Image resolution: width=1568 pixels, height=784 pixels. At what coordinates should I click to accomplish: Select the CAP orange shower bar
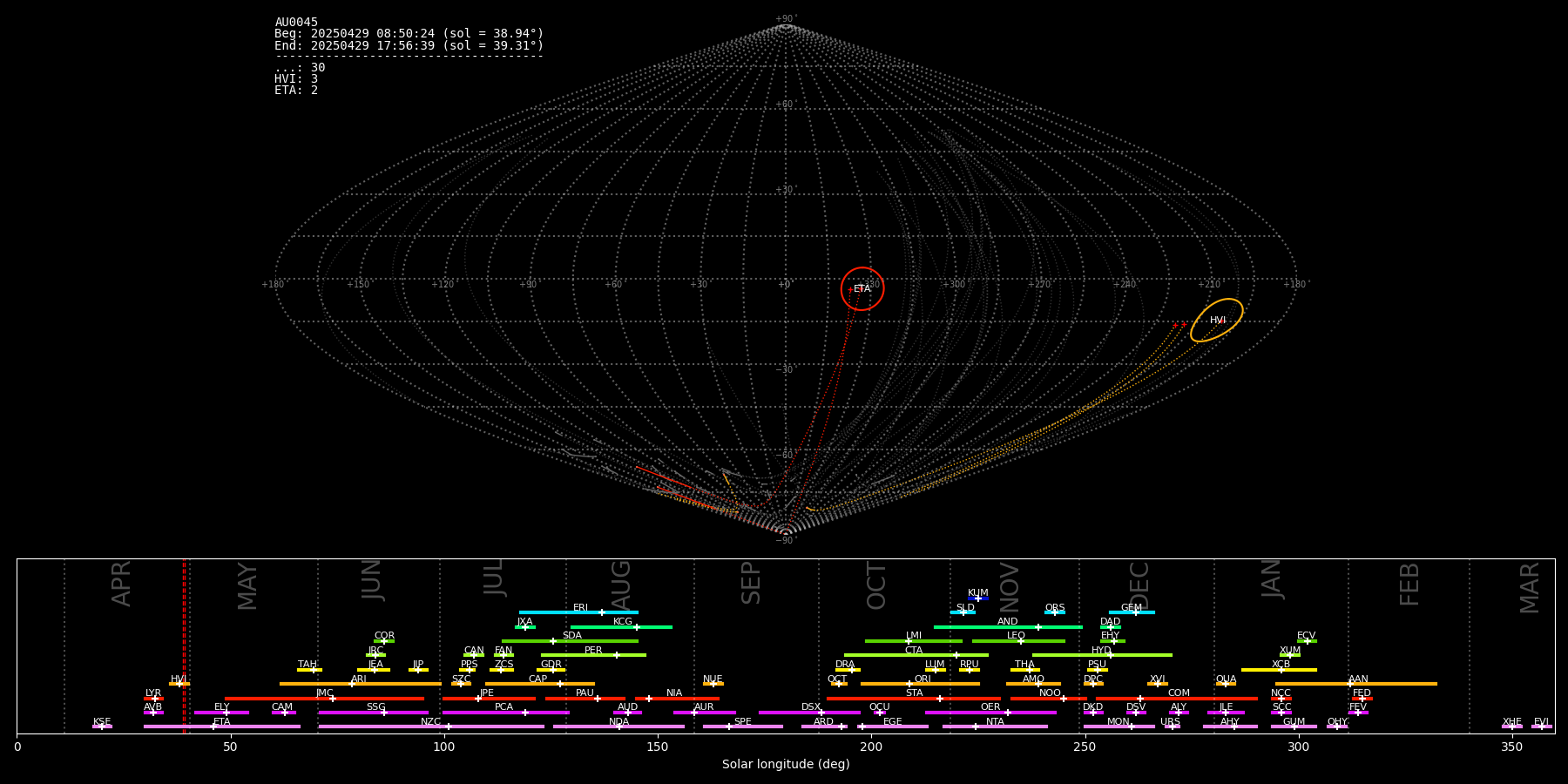pyautogui.click(x=540, y=684)
